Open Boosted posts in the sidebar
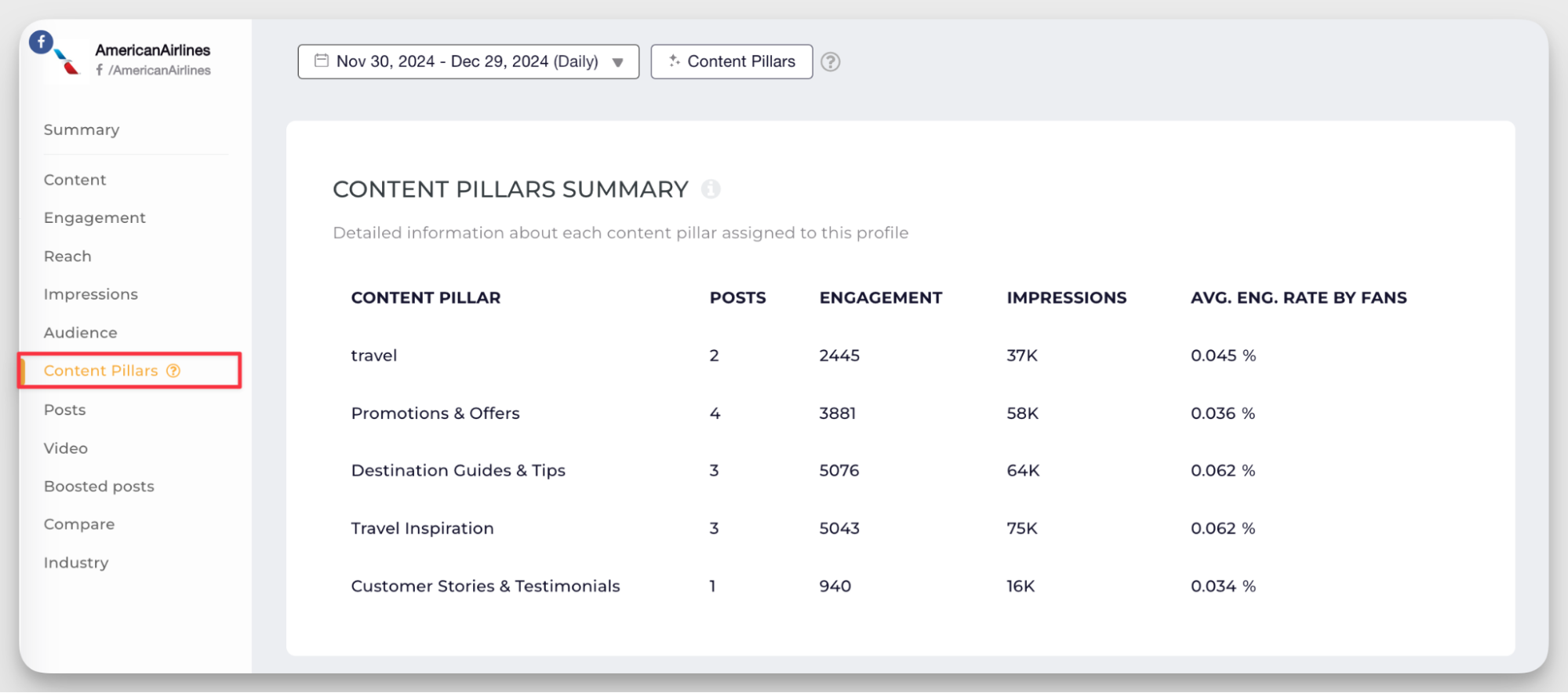The width and height of the screenshot is (1568, 693). pos(99,487)
